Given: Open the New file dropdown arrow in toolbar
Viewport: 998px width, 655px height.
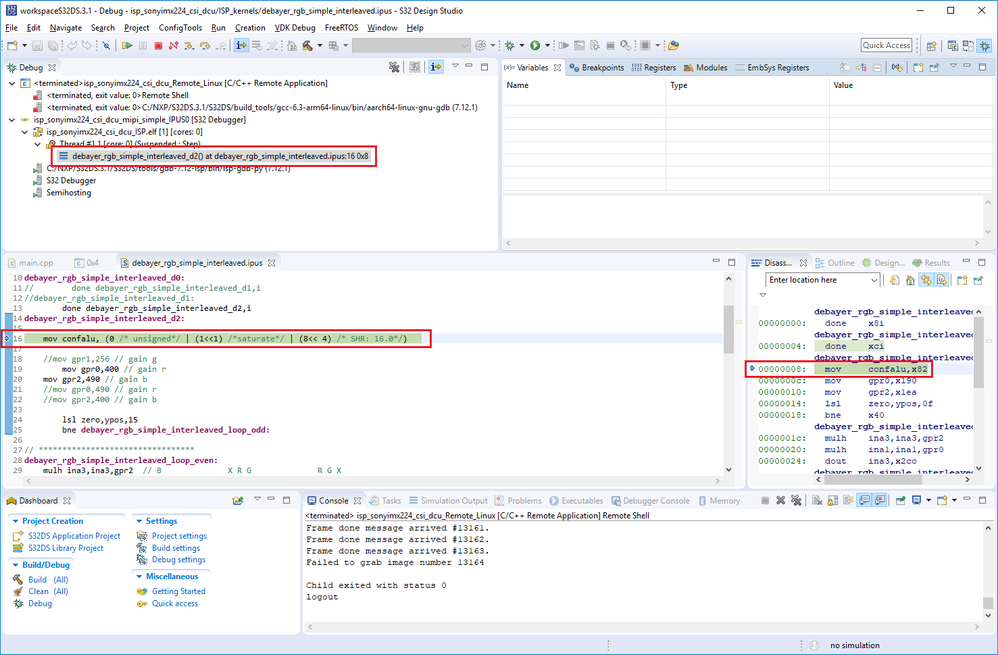Looking at the screenshot, I should [x=24, y=46].
